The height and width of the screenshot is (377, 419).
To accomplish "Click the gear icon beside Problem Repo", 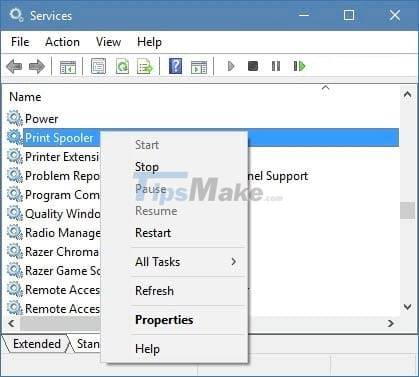I will [15, 175].
